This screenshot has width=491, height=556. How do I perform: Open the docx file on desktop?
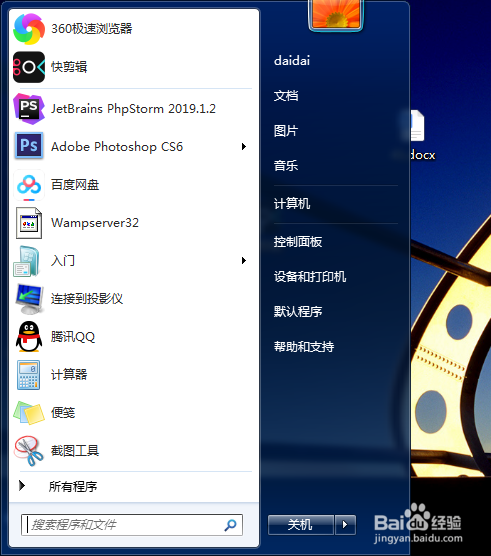point(418,135)
